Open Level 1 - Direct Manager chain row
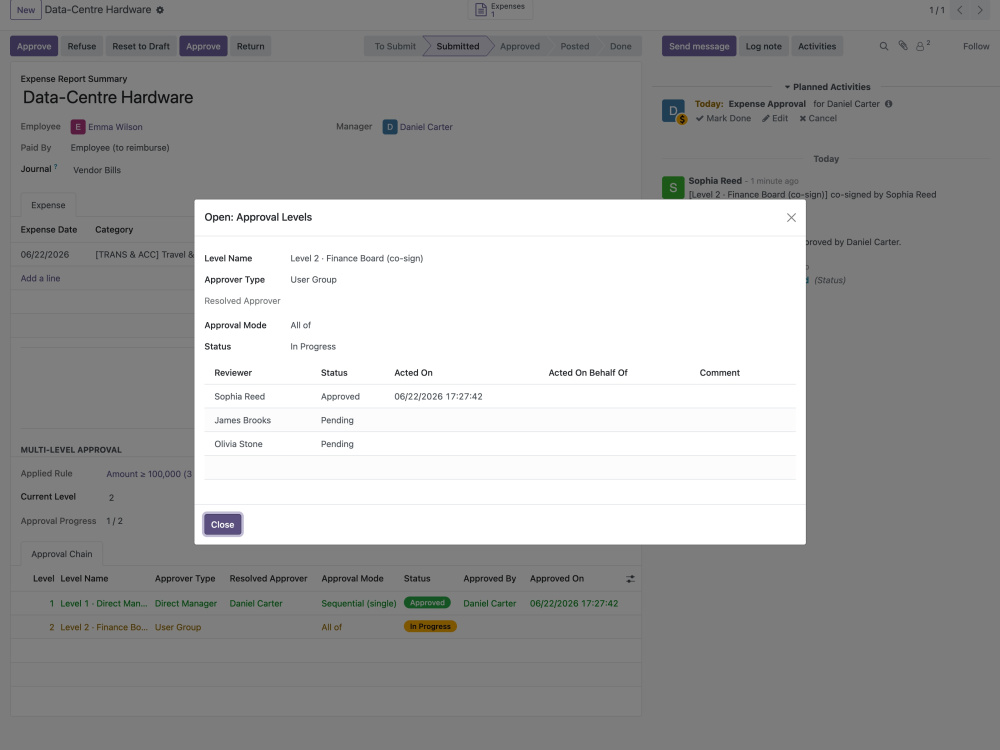The height and width of the screenshot is (750, 1000). 325,603
